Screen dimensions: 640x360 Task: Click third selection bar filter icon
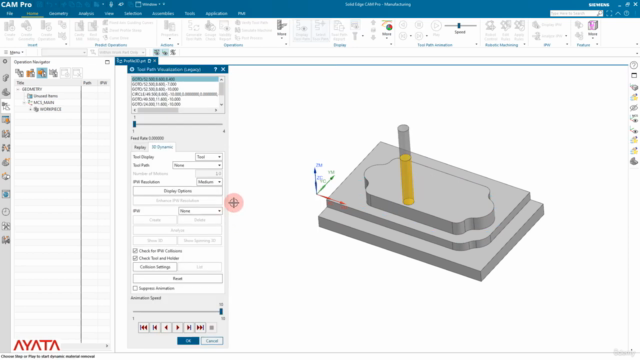click(x=173, y=52)
